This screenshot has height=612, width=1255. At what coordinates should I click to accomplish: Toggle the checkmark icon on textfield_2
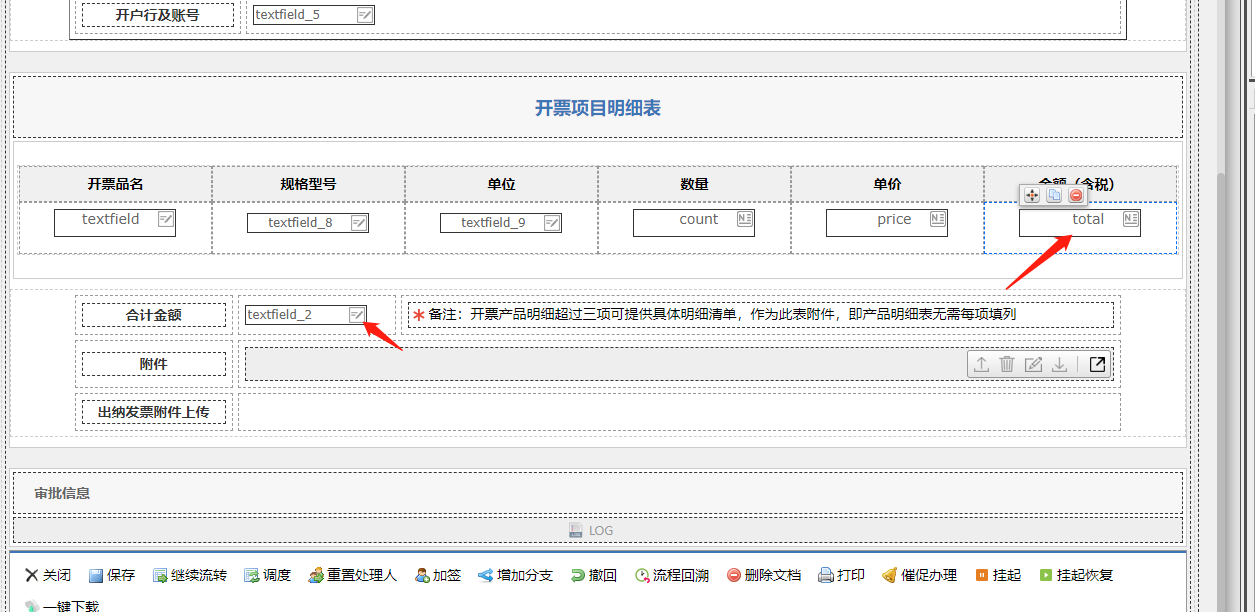357,314
